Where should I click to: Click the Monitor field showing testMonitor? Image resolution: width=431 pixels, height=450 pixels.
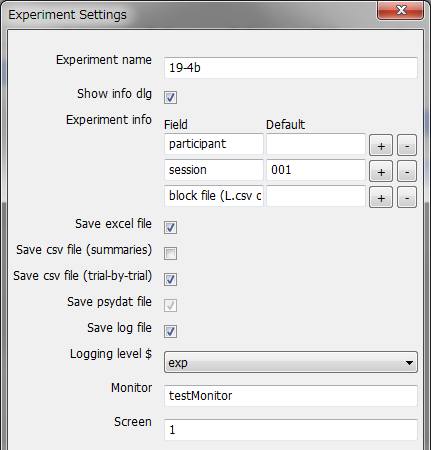click(x=291, y=396)
